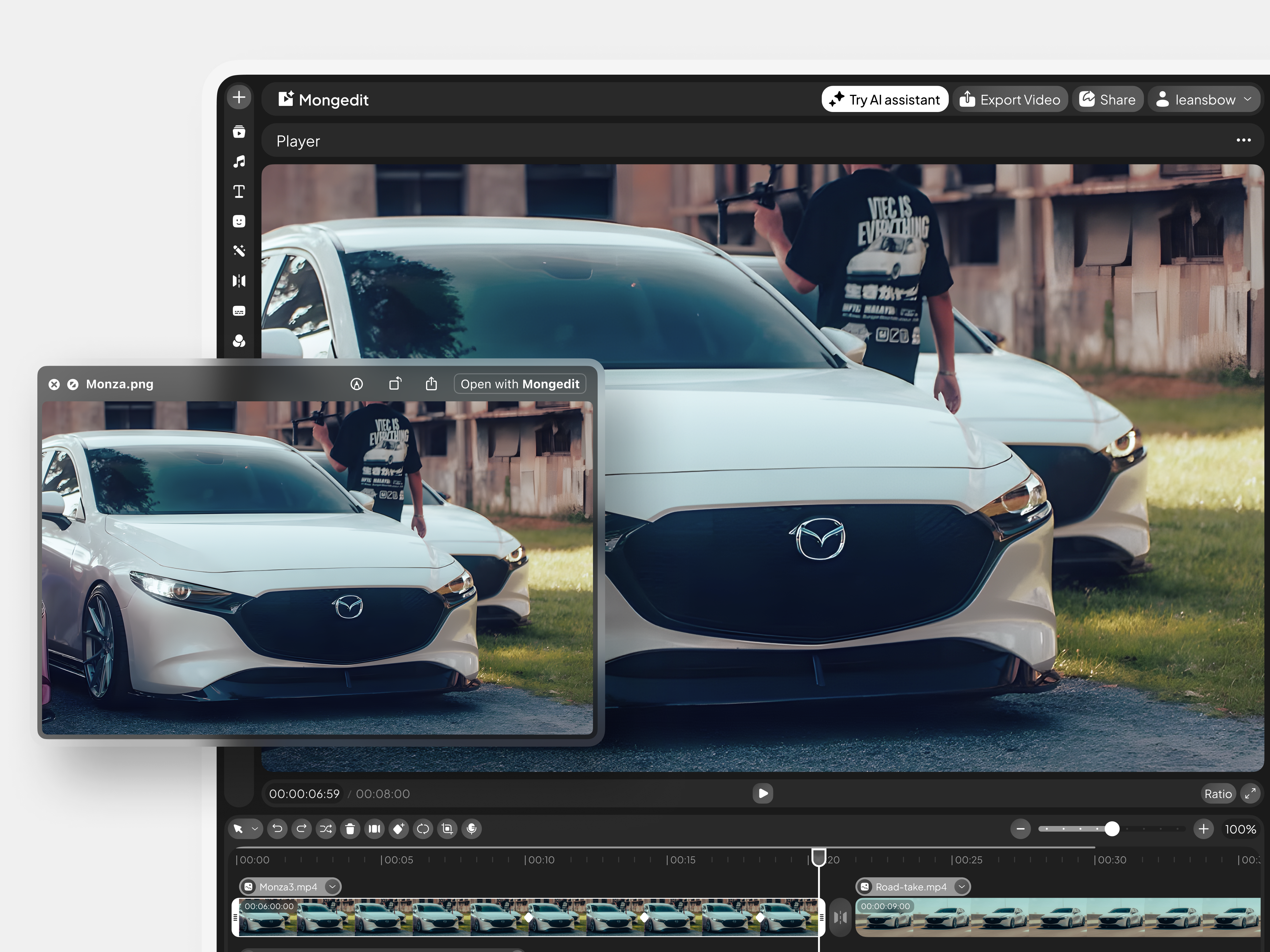Select the Voiceover microphone tool in the timeline toolbar
The width and height of the screenshot is (1270, 952).
pos(471,829)
